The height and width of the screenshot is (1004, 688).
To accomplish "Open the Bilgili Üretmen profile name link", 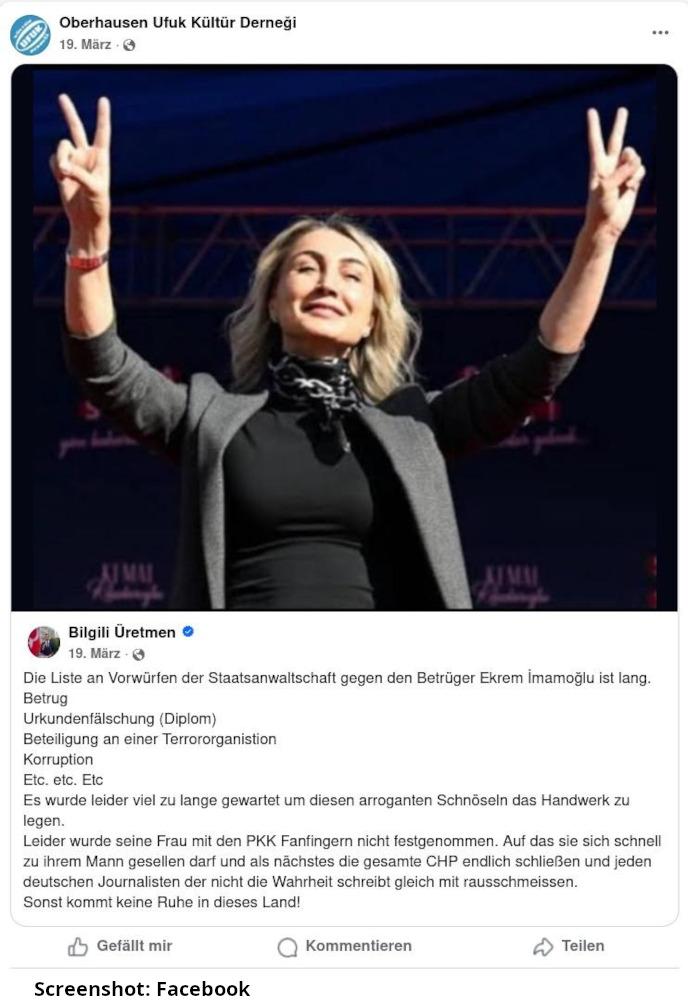I will [122, 632].
